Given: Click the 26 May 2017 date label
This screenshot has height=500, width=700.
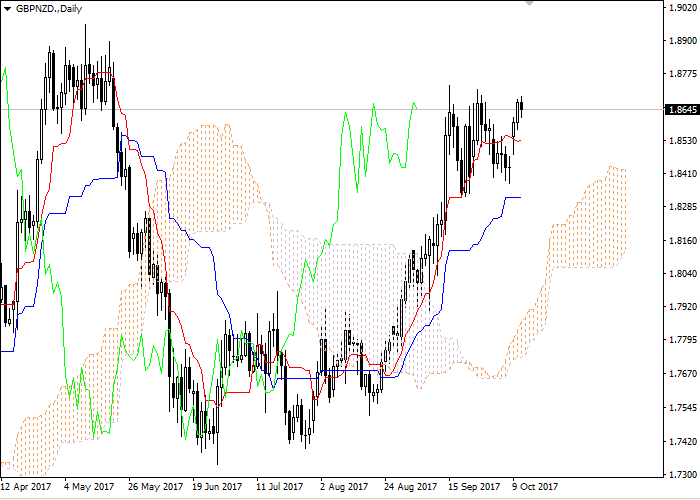Looking at the screenshot, I should (155, 486).
